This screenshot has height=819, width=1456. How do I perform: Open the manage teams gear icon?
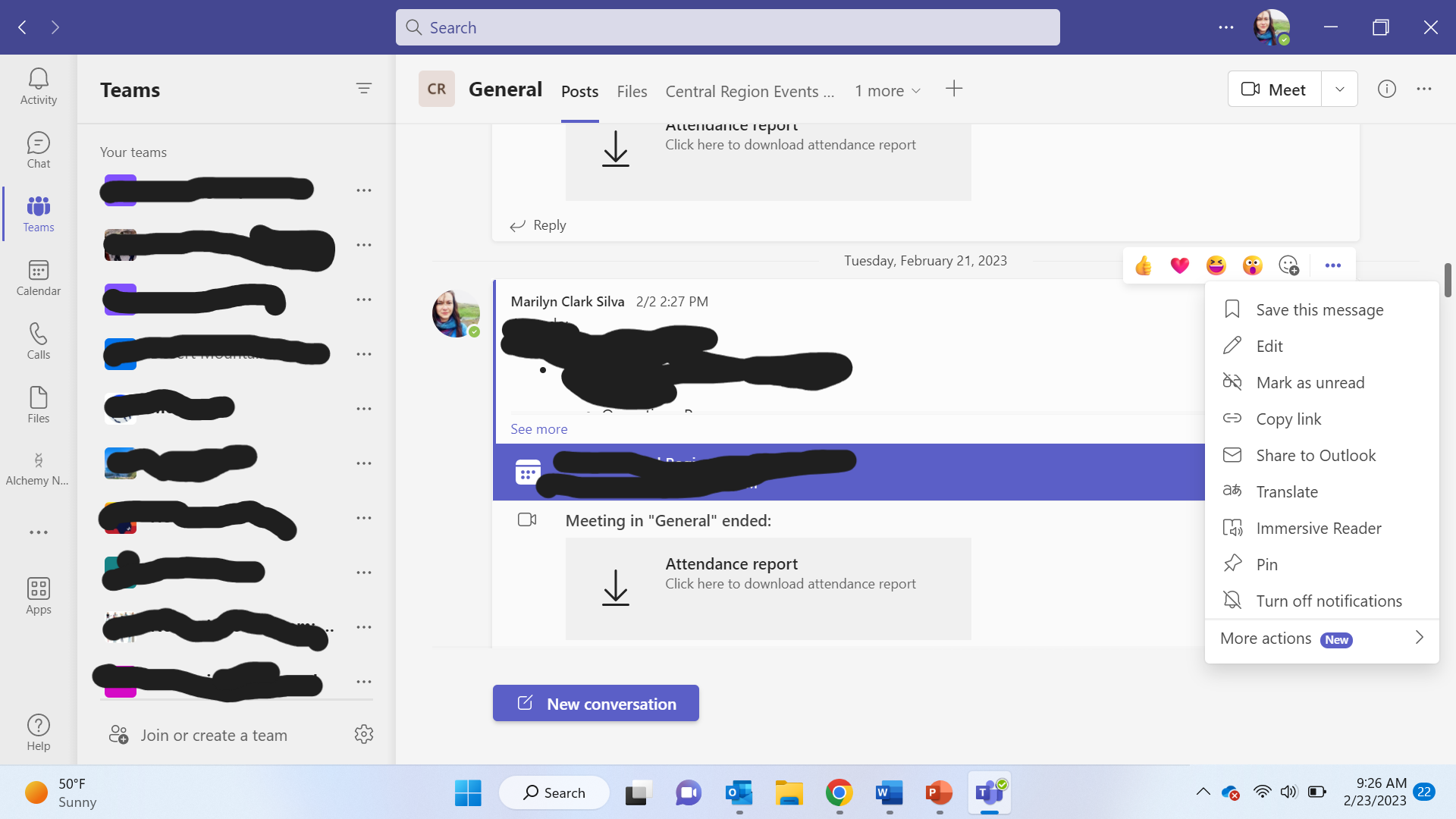364,734
